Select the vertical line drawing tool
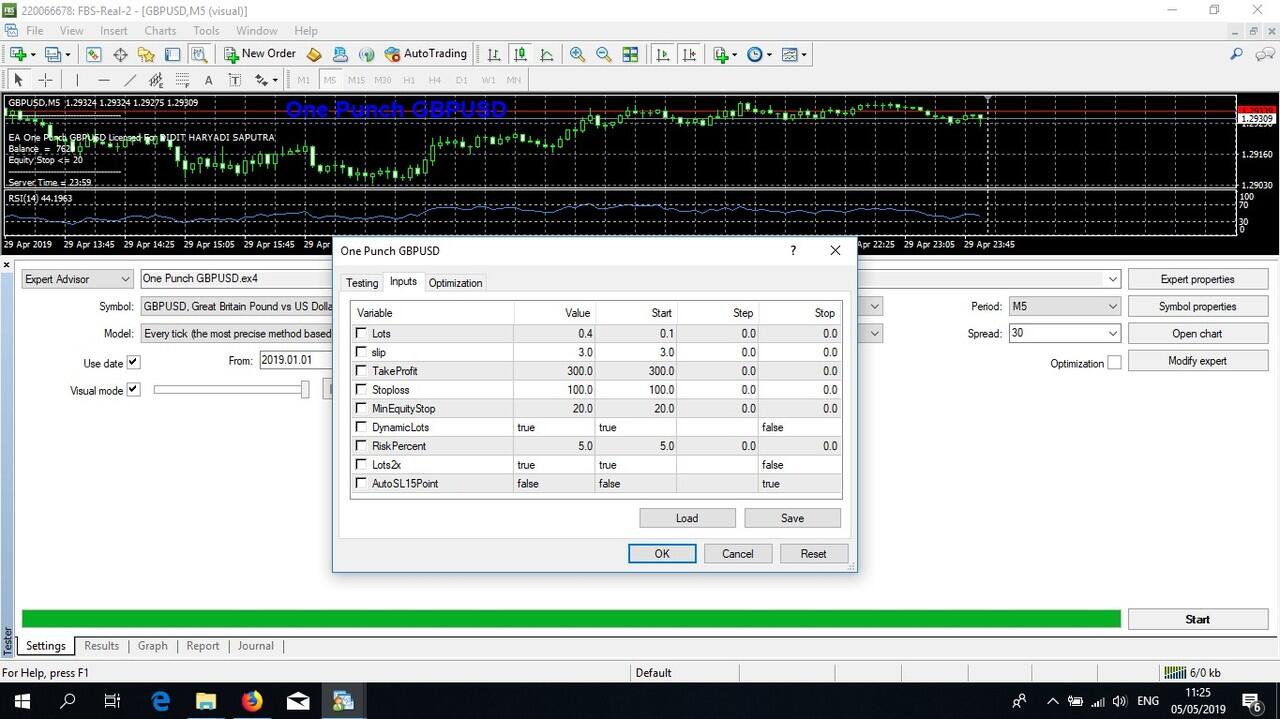 point(77,80)
